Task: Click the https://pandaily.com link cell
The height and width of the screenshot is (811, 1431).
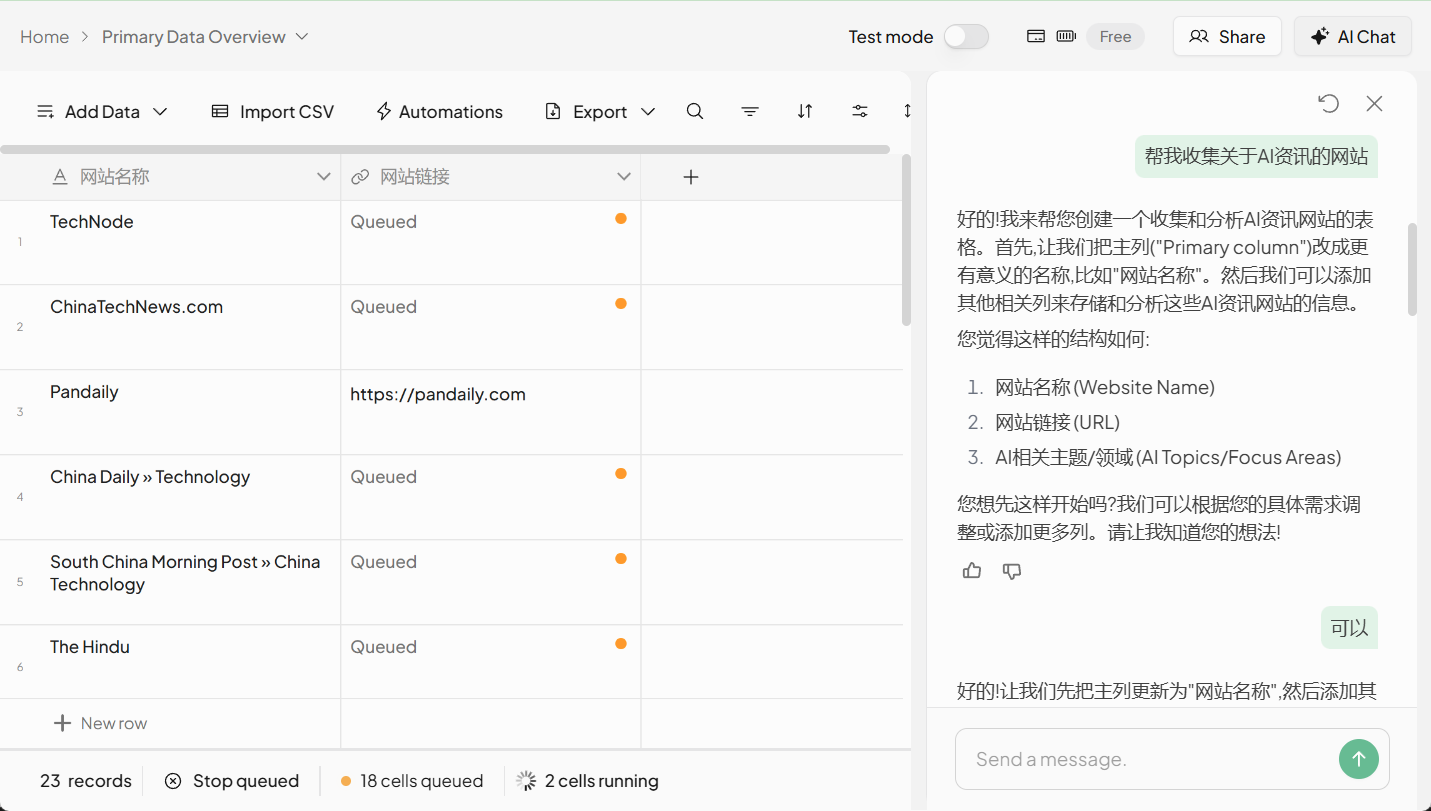Action: tap(491, 413)
